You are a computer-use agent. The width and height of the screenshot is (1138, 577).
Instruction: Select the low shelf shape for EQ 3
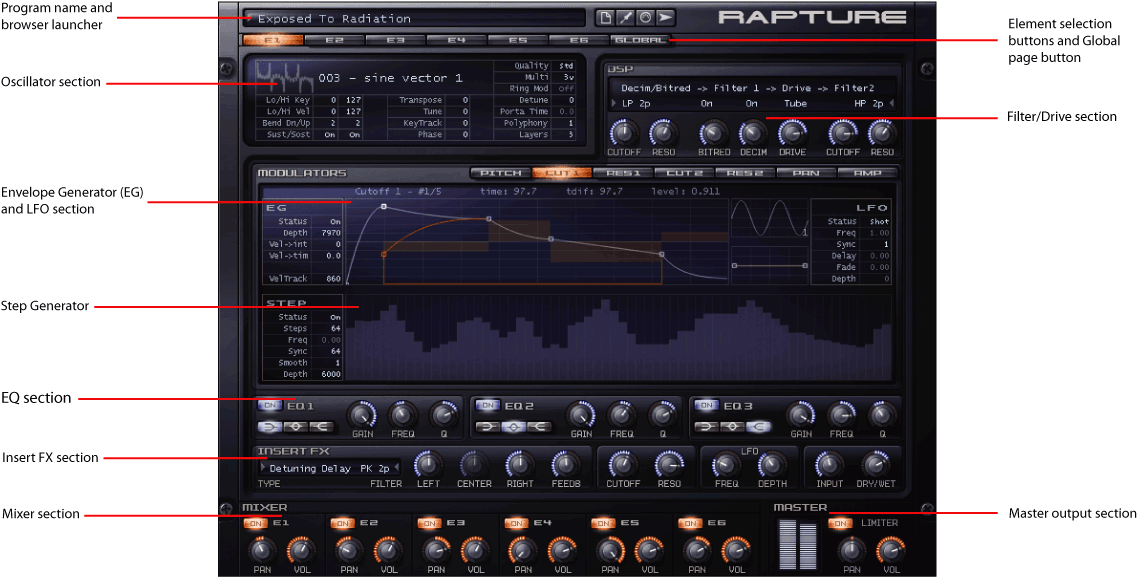(705, 425)
